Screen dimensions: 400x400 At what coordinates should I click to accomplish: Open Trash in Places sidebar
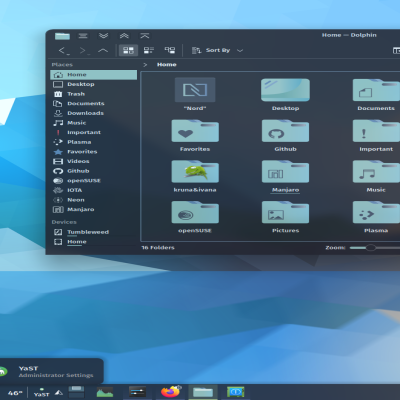coord(94,94)
